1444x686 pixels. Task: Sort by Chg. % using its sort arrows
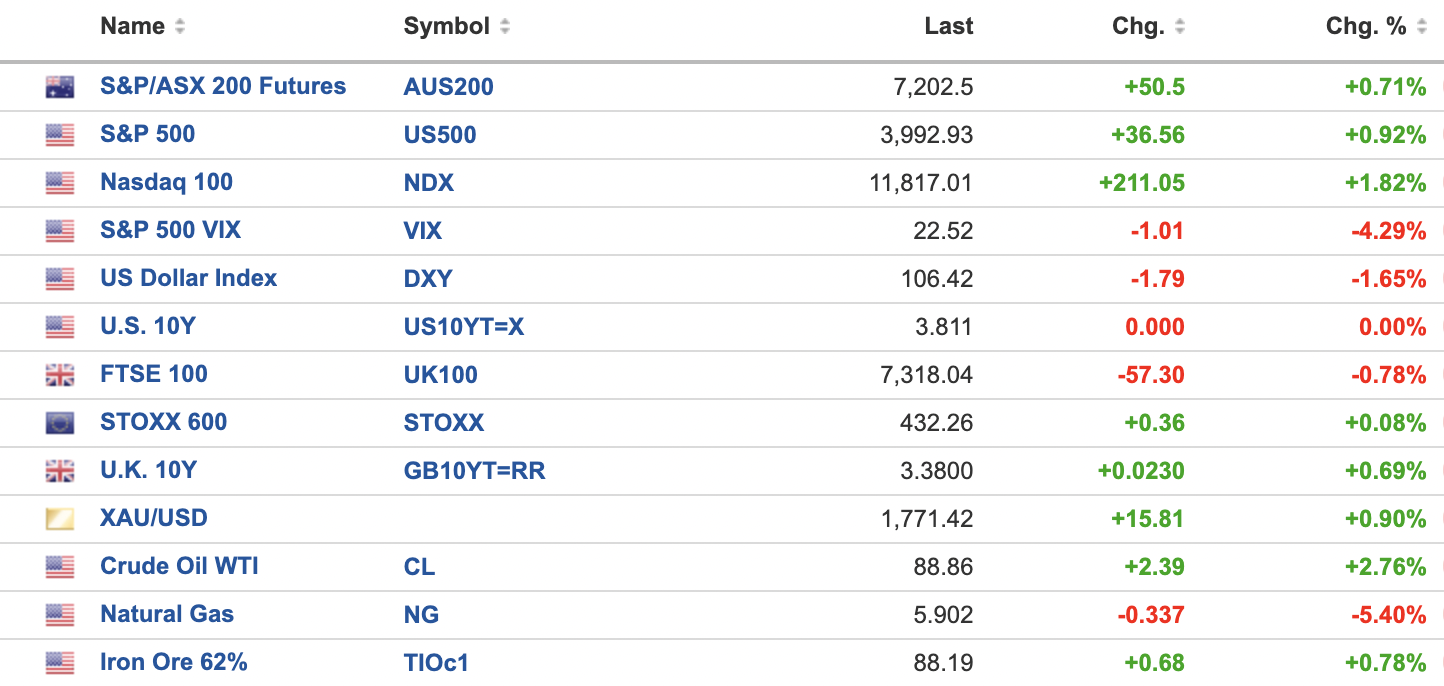(1423, 27)
